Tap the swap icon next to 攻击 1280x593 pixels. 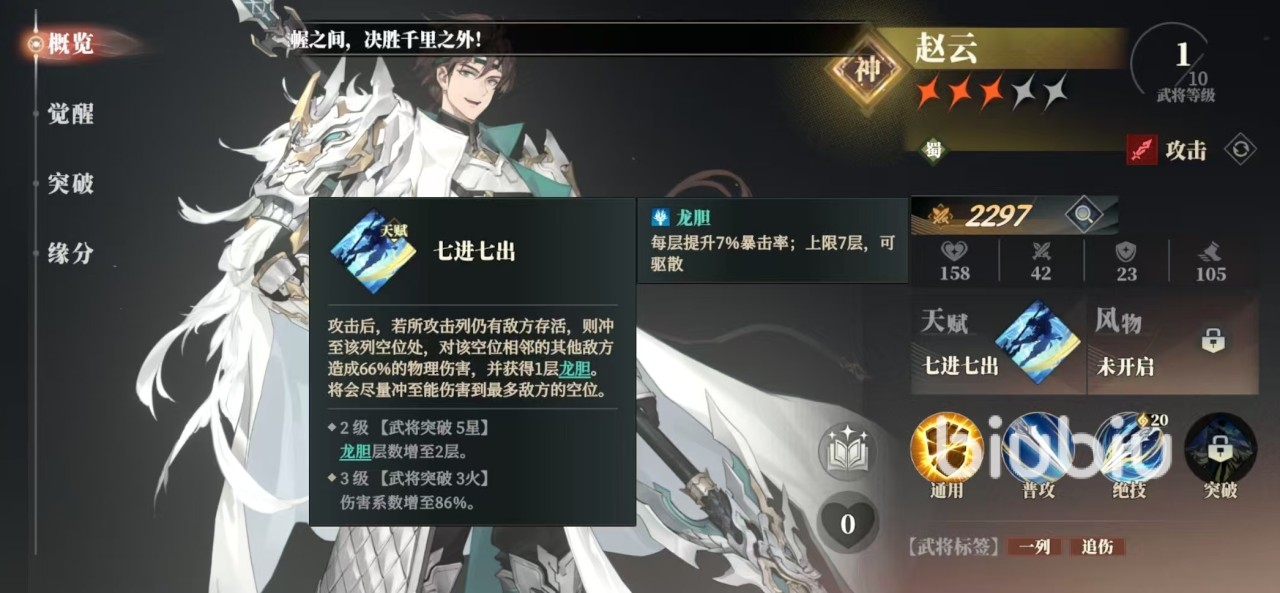1240,150
